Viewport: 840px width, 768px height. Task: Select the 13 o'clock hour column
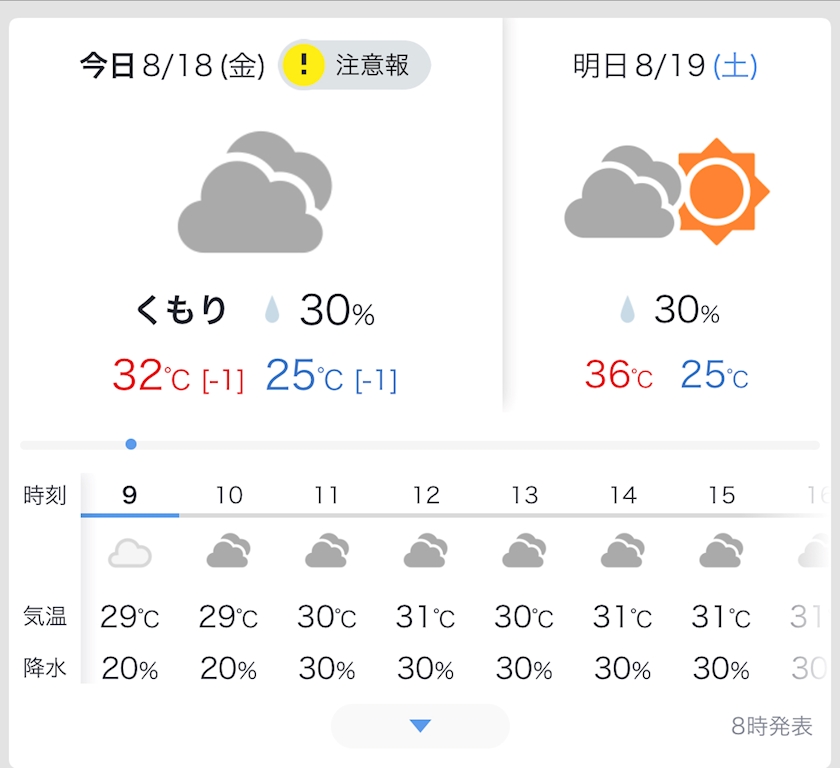click(x=524, y=495)
